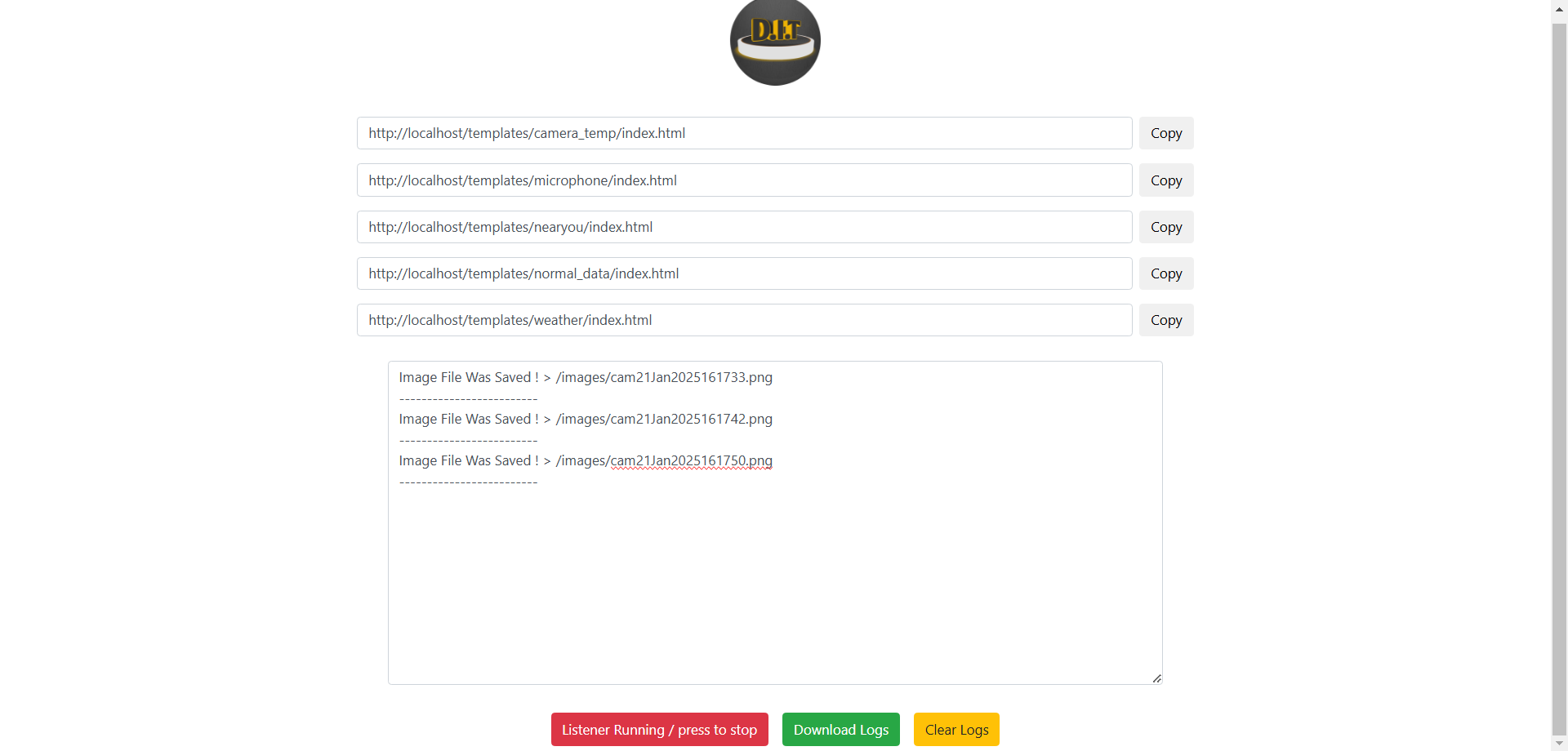Clear all logs with yellow button
This screenshot has height=751, width=1568.
point(955,729)
